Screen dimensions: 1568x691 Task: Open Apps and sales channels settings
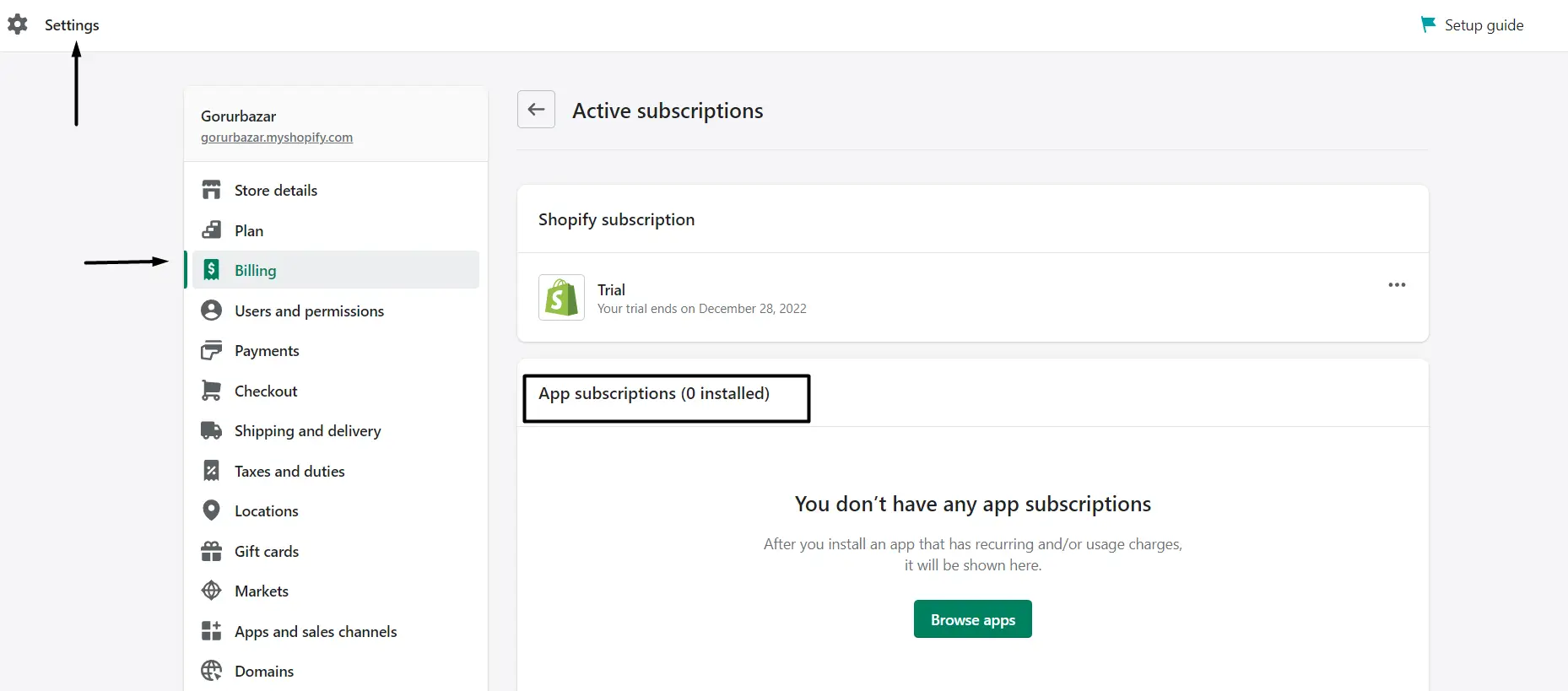[x=336, y=631]
